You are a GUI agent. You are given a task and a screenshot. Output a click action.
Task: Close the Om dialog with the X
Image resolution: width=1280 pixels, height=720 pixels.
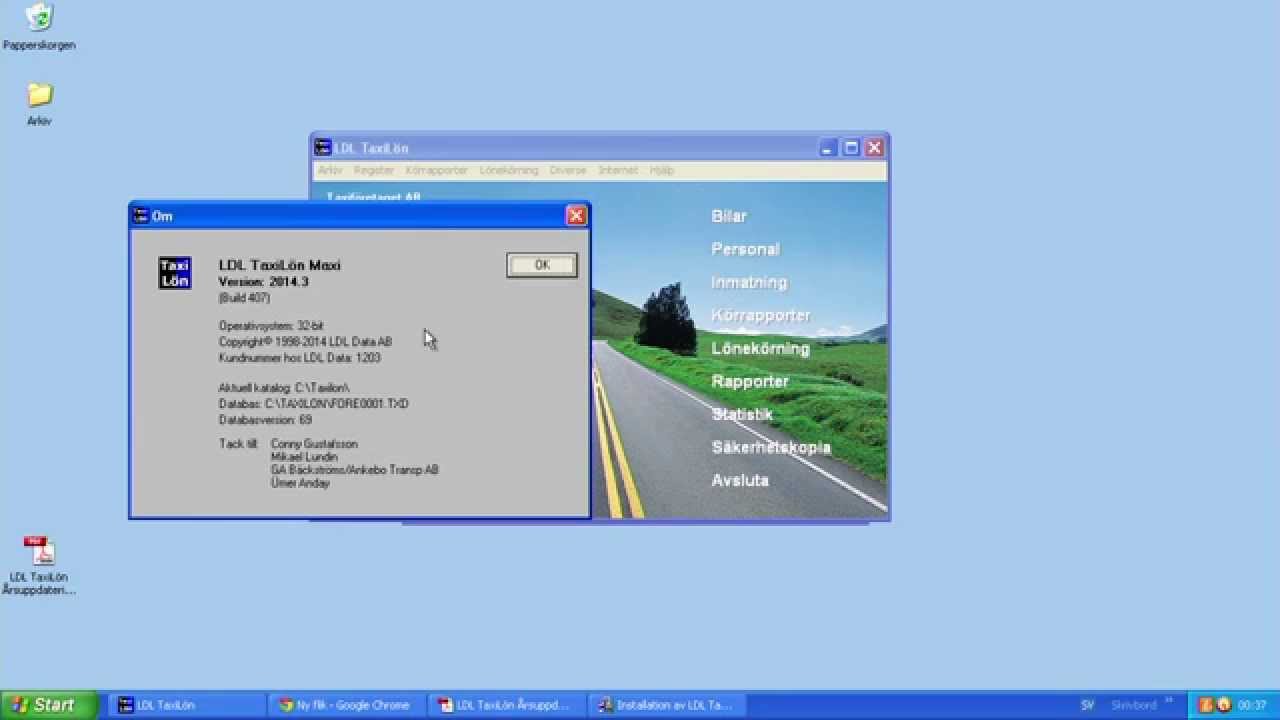(x=576, y=215)
